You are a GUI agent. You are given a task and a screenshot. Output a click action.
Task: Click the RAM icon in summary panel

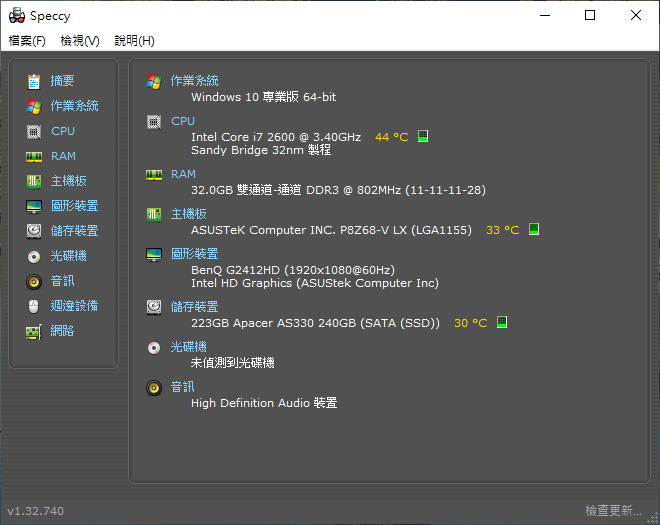[154, 175]
